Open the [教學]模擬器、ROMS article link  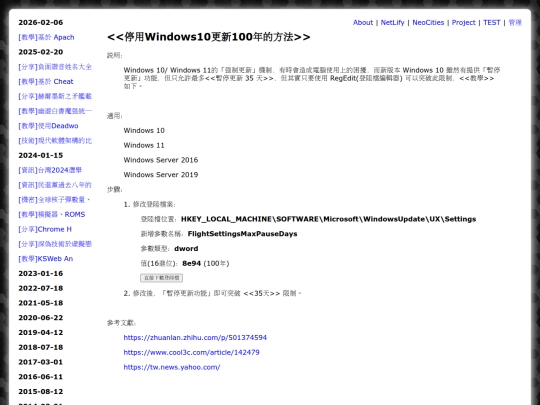[52, 215]
